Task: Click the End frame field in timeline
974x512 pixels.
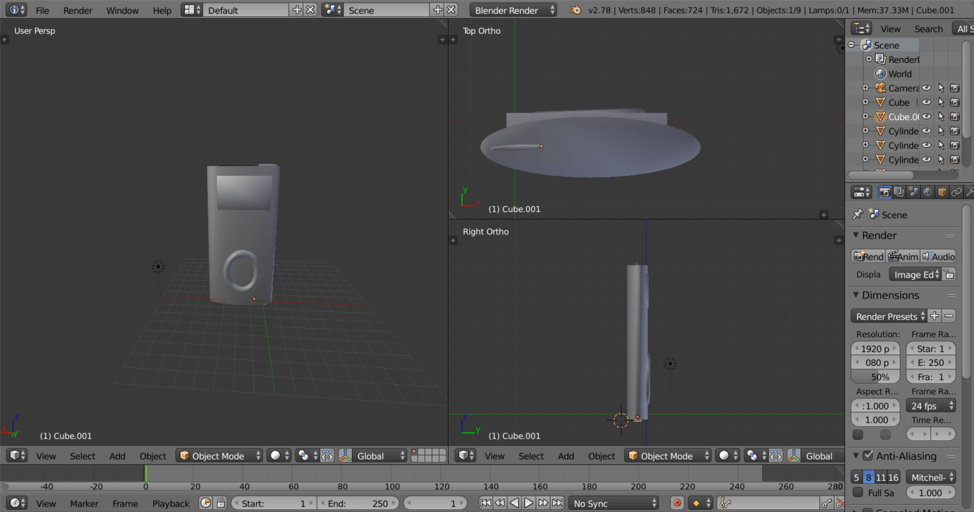Action: [x=358, y=503]
